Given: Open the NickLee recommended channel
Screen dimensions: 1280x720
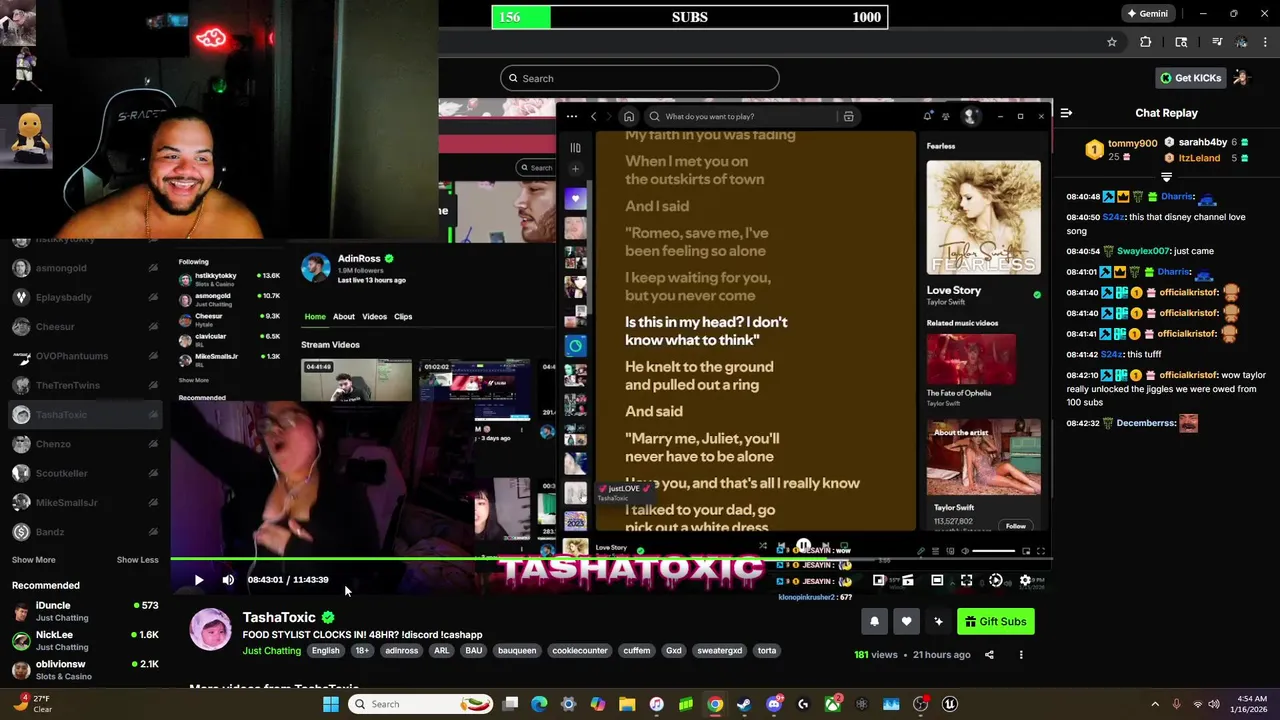Looking at the screenshot, I should click(85, 640).
